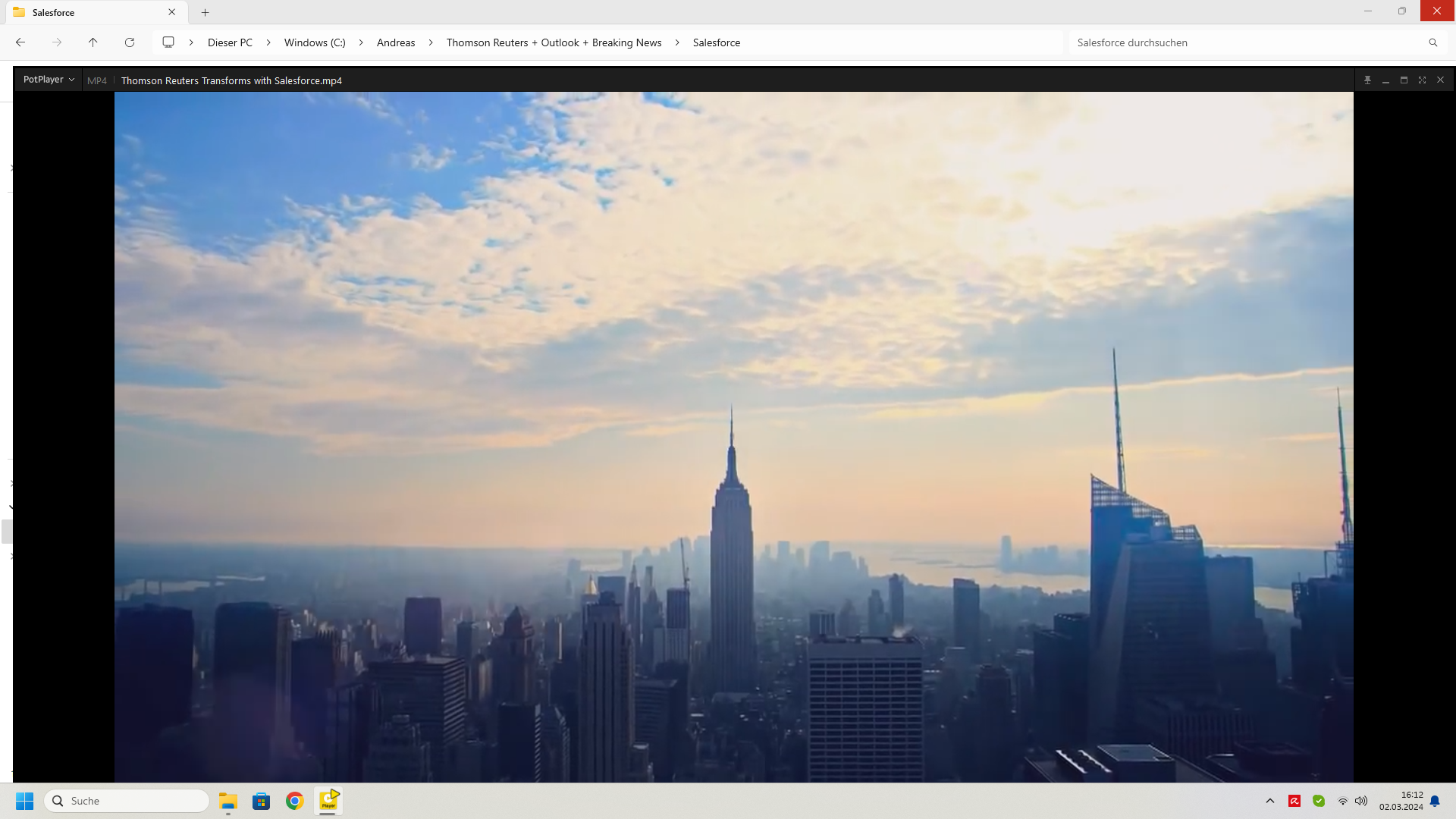This screenshot has height=819, width=1456.
Task: Click the MP4 format label in PotPlayer
Action: click(x=97, y=80)
